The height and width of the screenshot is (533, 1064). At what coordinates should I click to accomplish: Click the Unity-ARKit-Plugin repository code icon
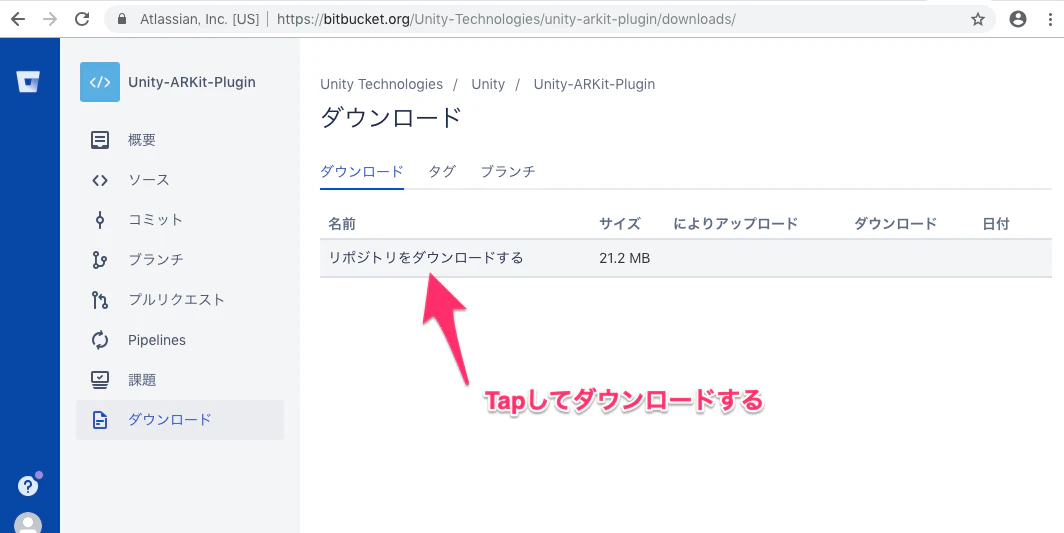pyautogui.click(x=100, y=82)
